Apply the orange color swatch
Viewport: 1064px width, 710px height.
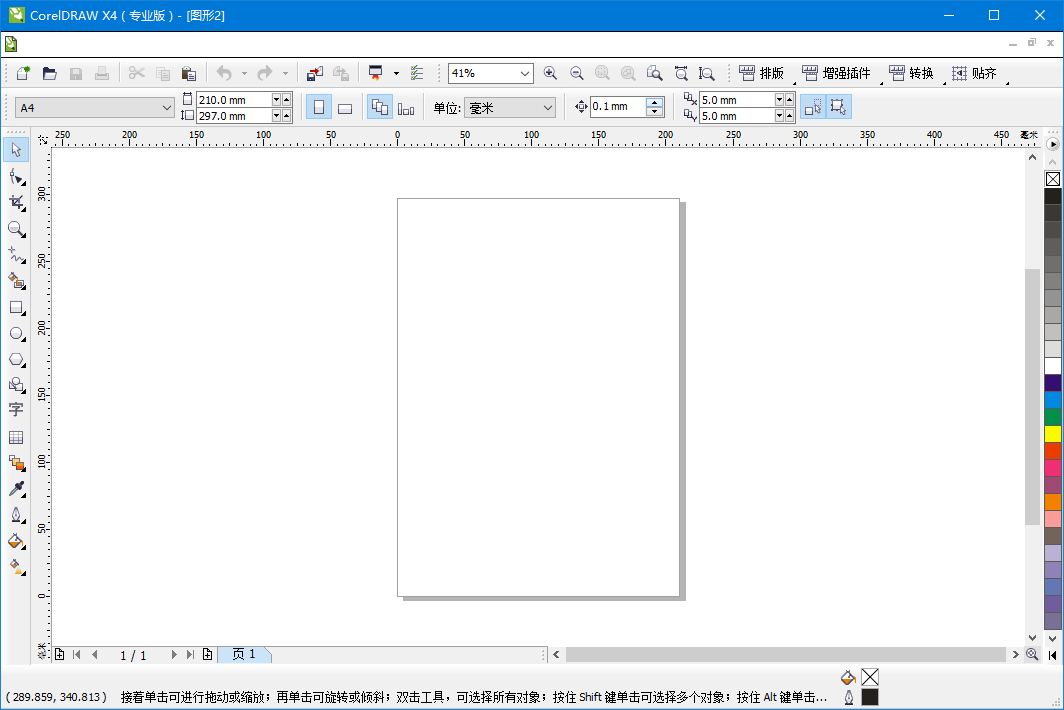(x=1052, y=502)
